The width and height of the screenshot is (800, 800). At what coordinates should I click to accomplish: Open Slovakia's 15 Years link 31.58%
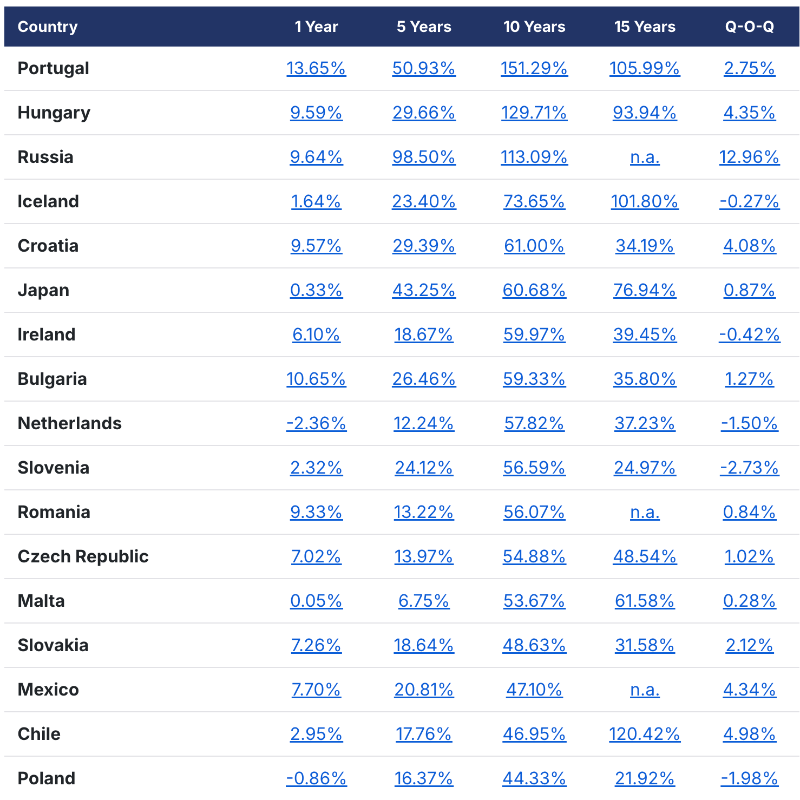(x=644, y=645)
